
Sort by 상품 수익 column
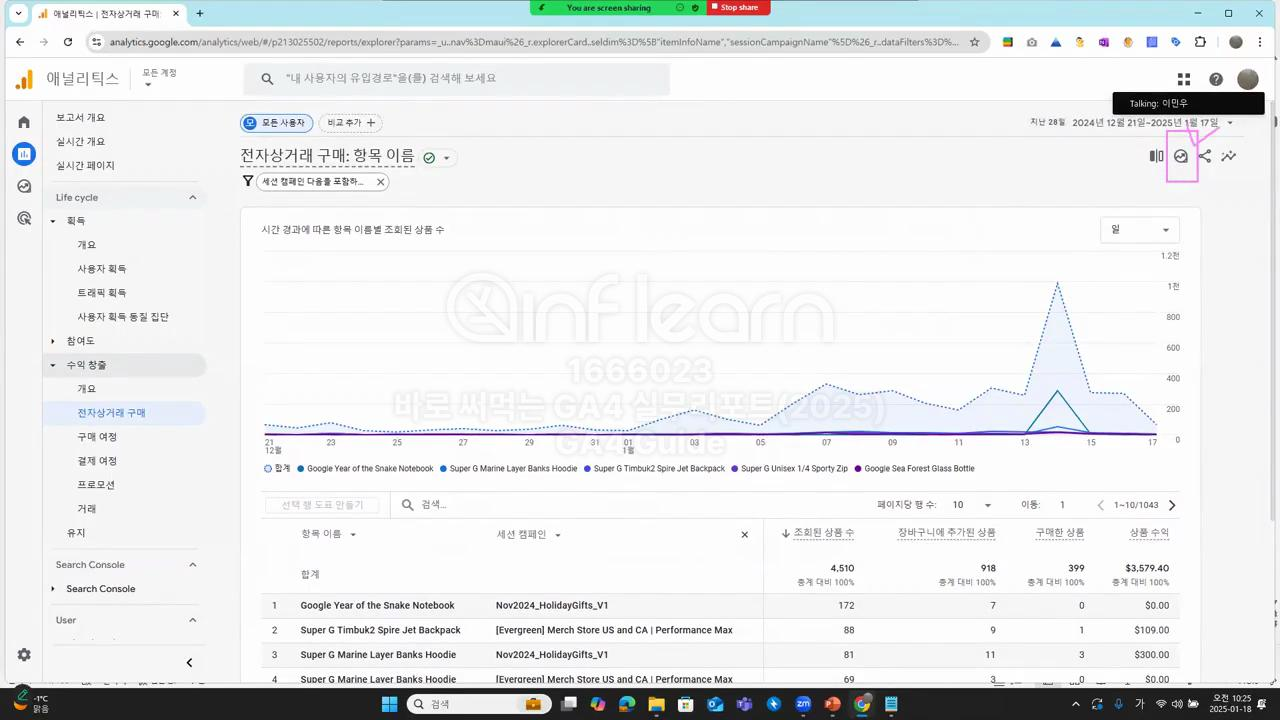click(x=1149, y=533)
